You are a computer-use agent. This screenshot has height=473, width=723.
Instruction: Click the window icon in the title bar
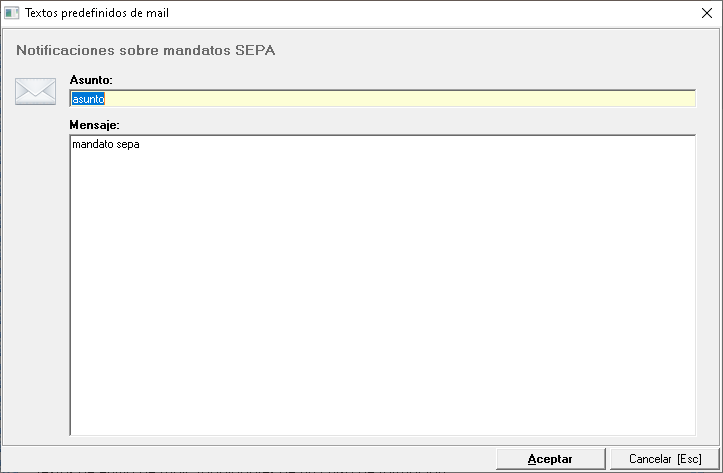[x=12, y=13]
